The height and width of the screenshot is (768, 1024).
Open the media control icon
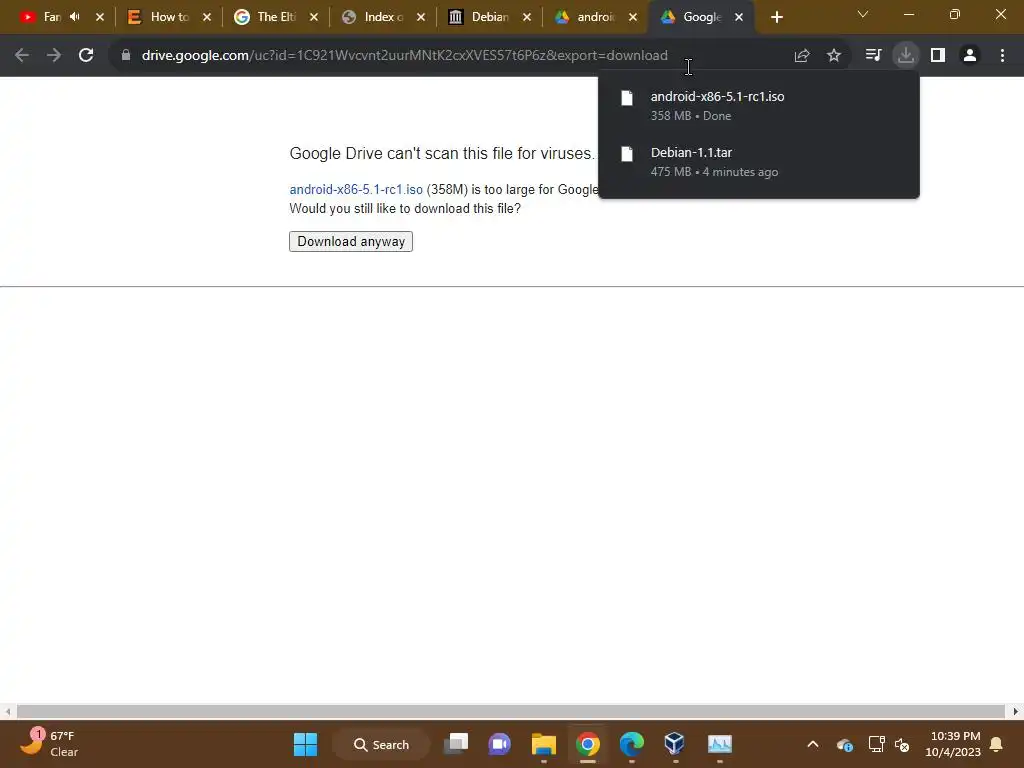tap(873, 56)
